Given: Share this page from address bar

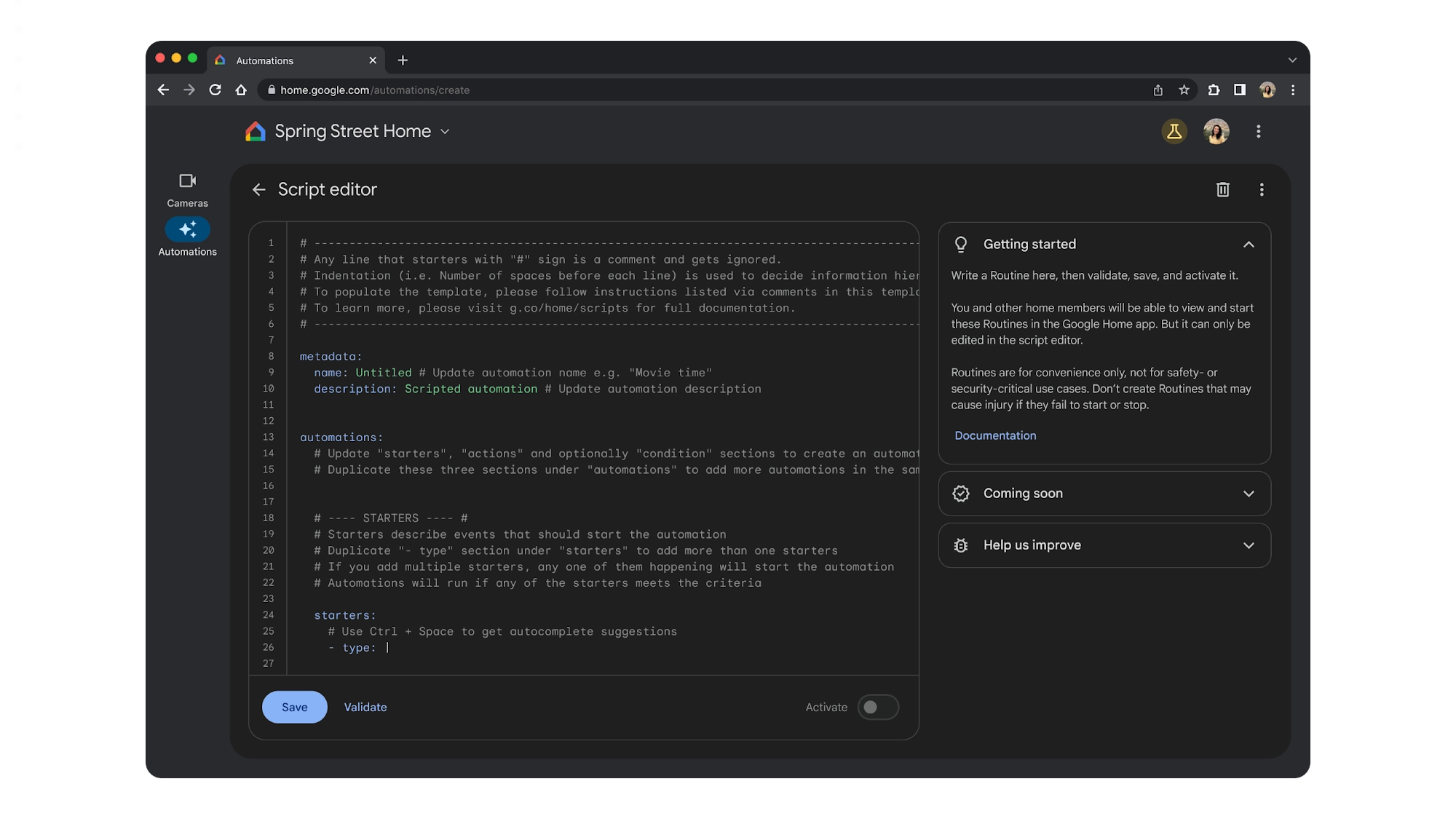Looking at the screenshot, I should [1158, 90].
